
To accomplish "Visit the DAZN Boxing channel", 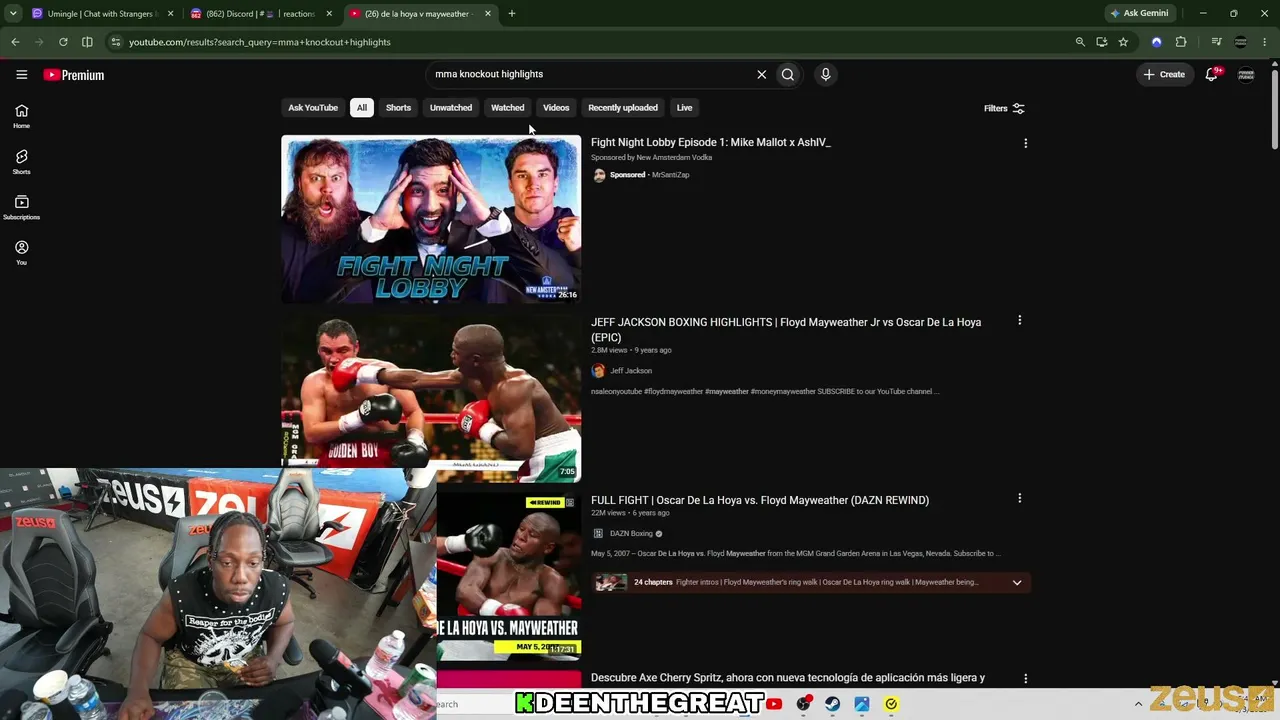I will (631, 534).
